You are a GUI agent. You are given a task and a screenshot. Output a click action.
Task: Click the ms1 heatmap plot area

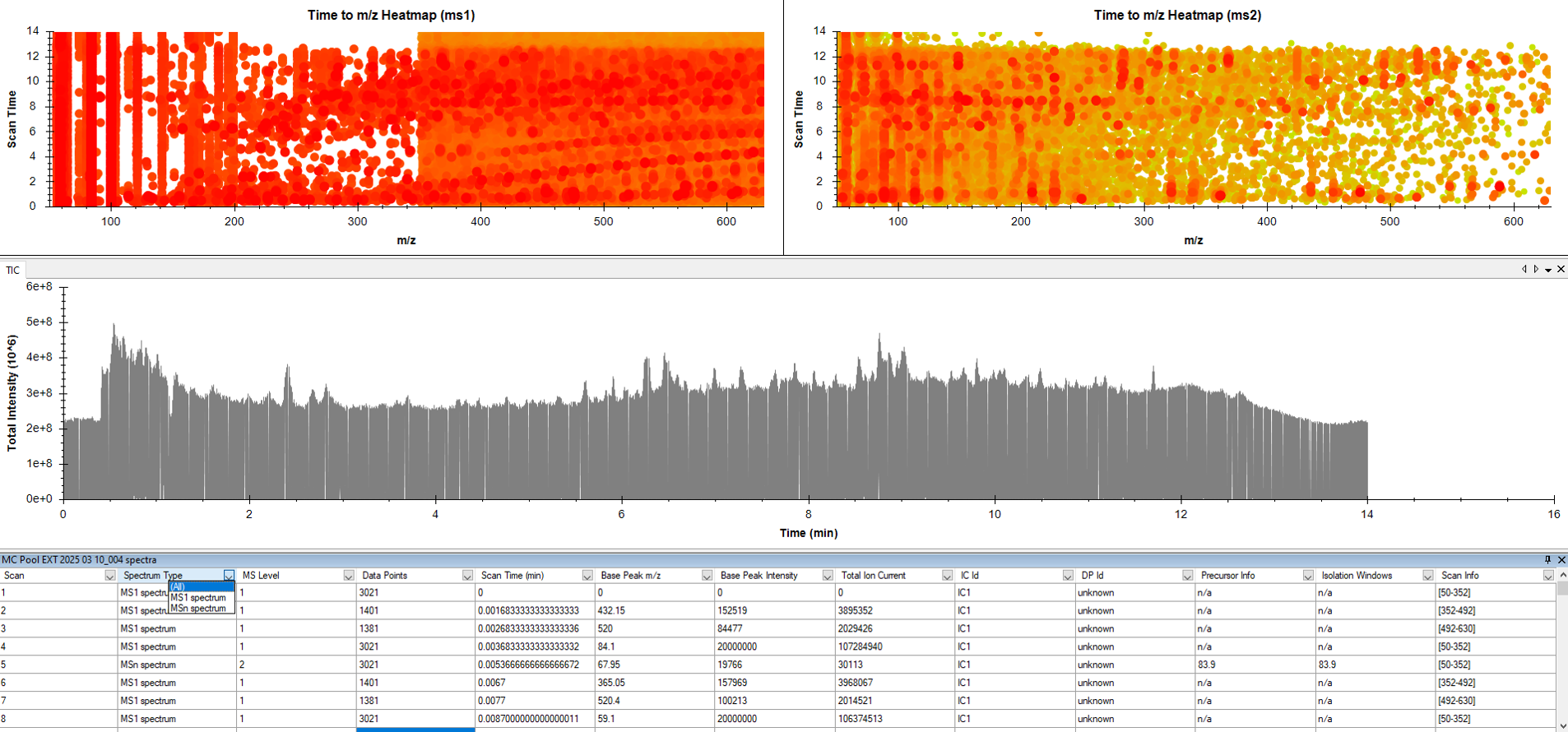[x=407, y=119]
